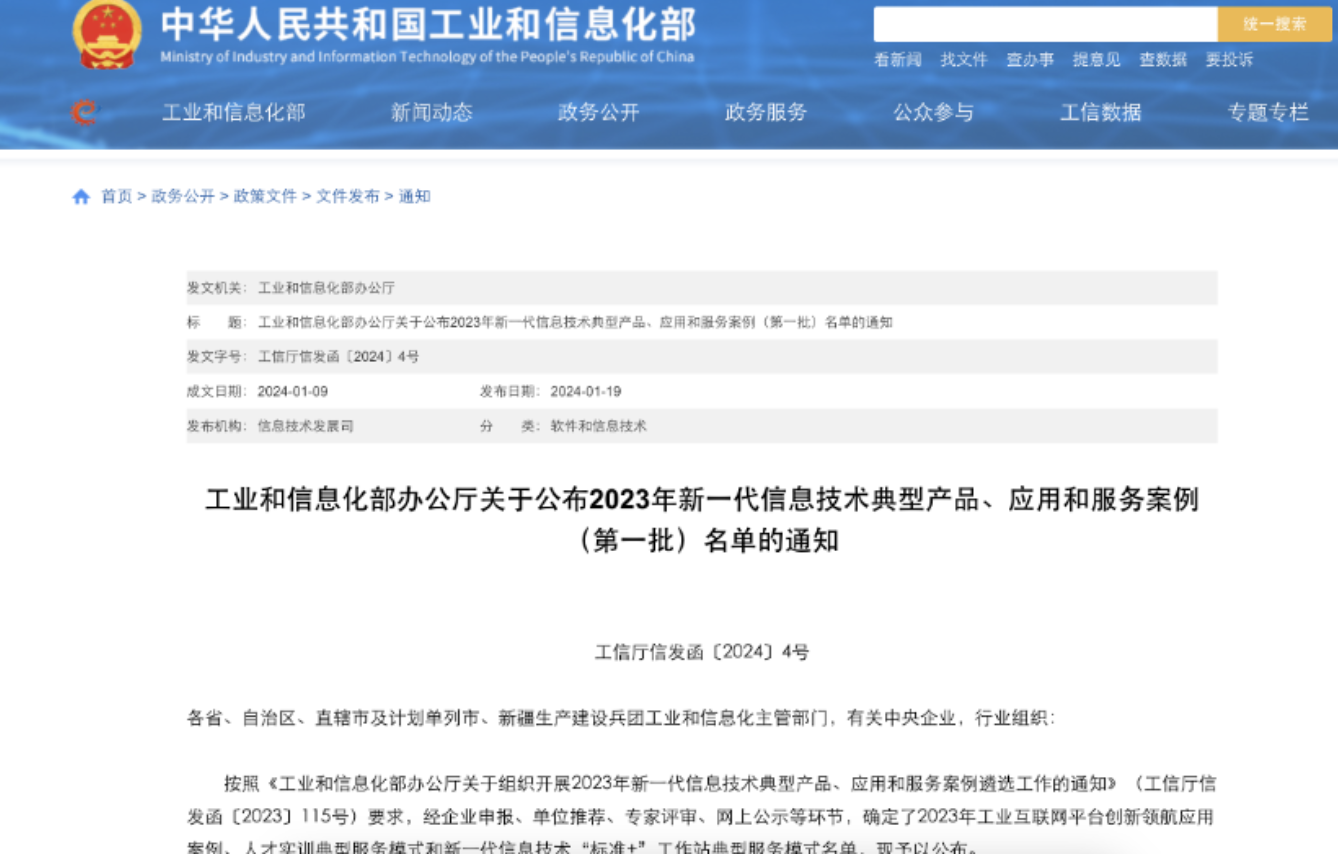Open the 工业和信息化部 navigation menu
Viewport: 1338px width, 858px height.
point(233,112)
